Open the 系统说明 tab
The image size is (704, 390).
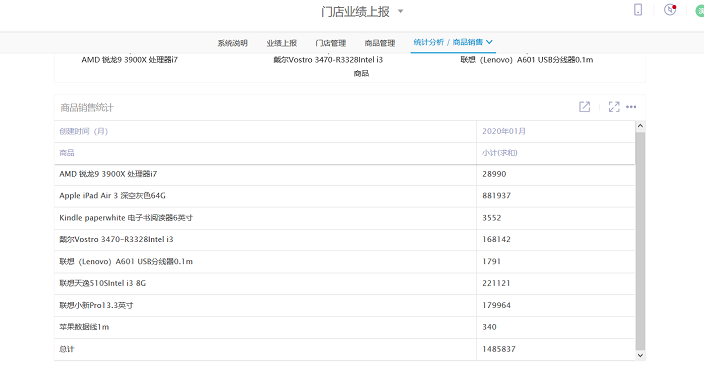tap(233, 43)
